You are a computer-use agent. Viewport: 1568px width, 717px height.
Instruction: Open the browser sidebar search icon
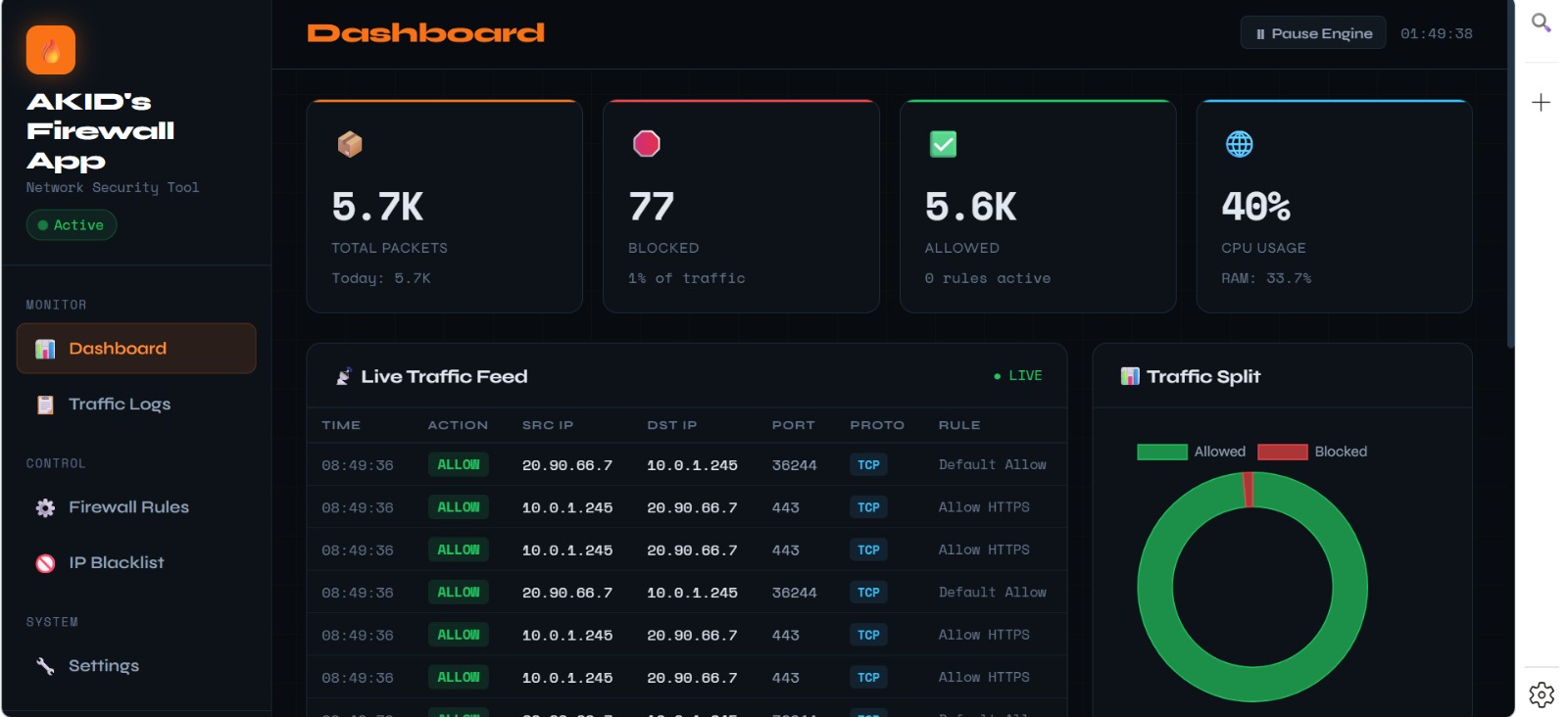pyautogui.click(x=1541, y=23)
